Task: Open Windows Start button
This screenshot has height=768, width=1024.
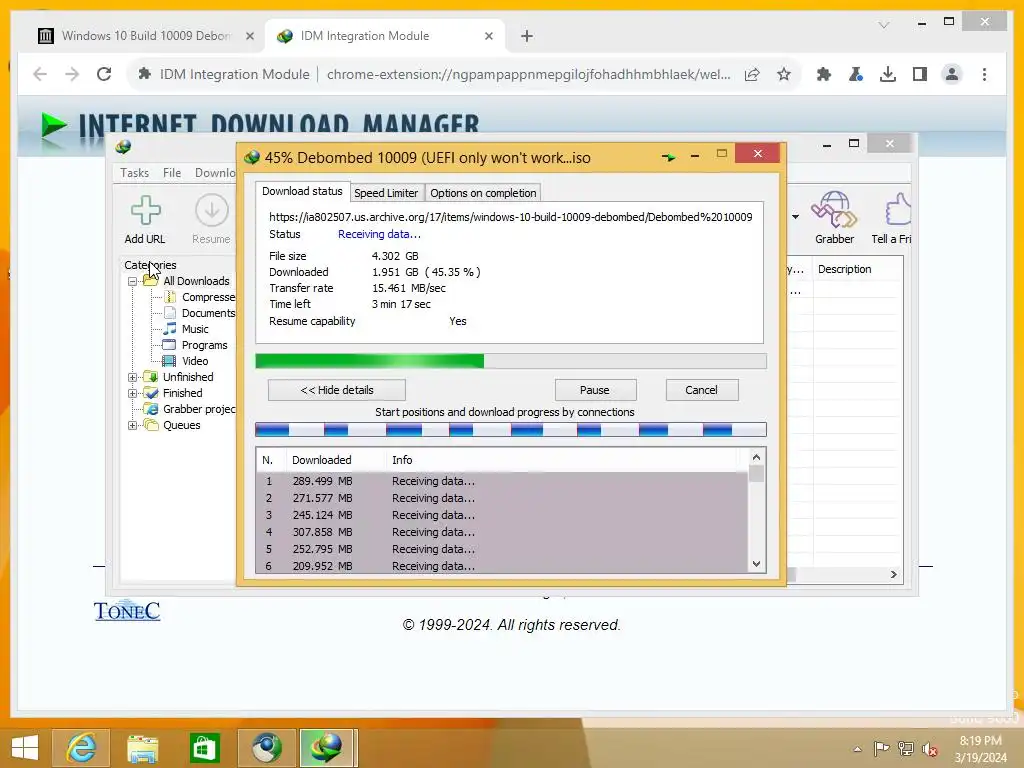Action: (25, 748)
